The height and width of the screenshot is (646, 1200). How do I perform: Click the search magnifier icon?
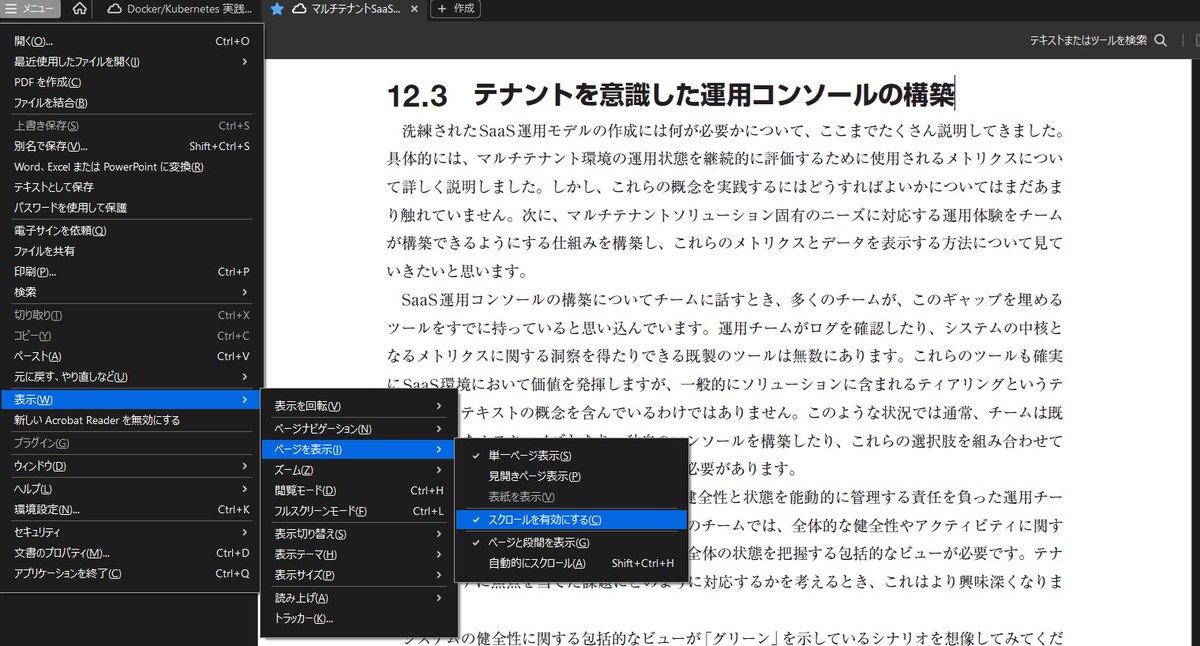coord(1161,41)
